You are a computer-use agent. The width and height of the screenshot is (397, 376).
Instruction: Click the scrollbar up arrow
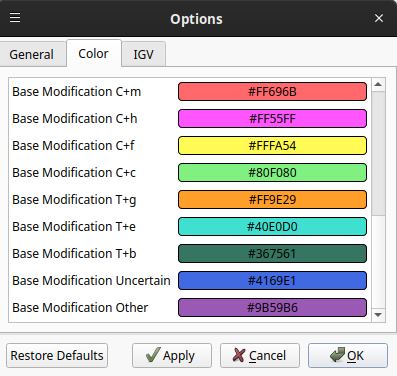[x=378, y=84]
